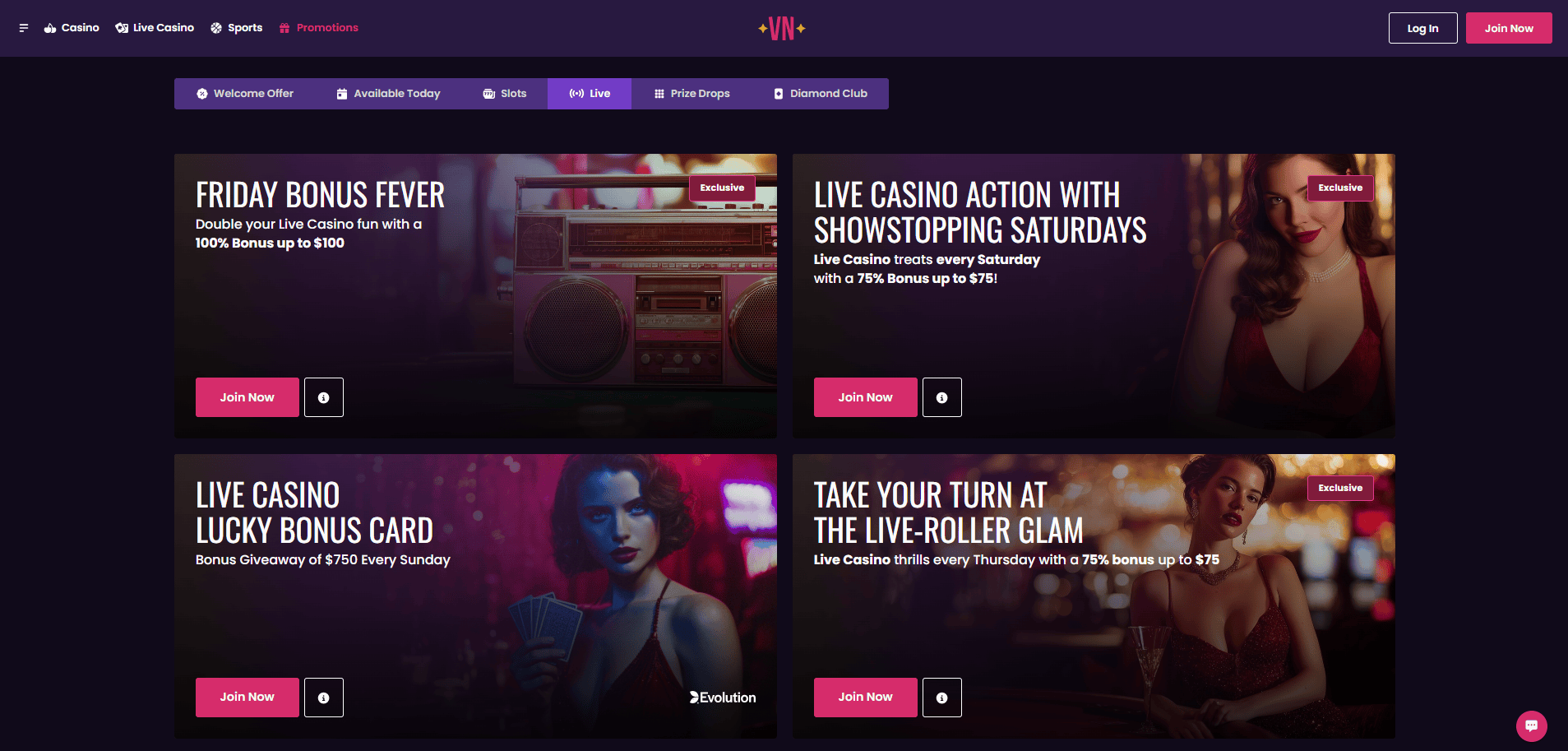Open the live chat support bubble
The height and width of the screenshot is (751, 1568).
tap(1531, 726)
